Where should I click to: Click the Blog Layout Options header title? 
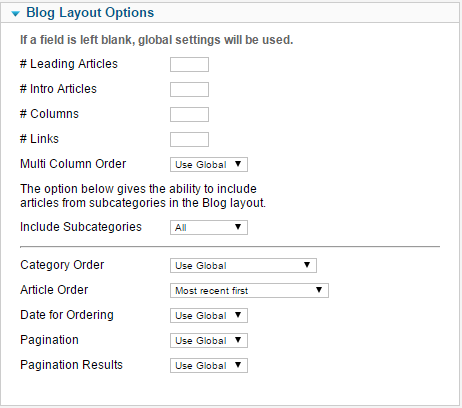click(x=90, y=13)
